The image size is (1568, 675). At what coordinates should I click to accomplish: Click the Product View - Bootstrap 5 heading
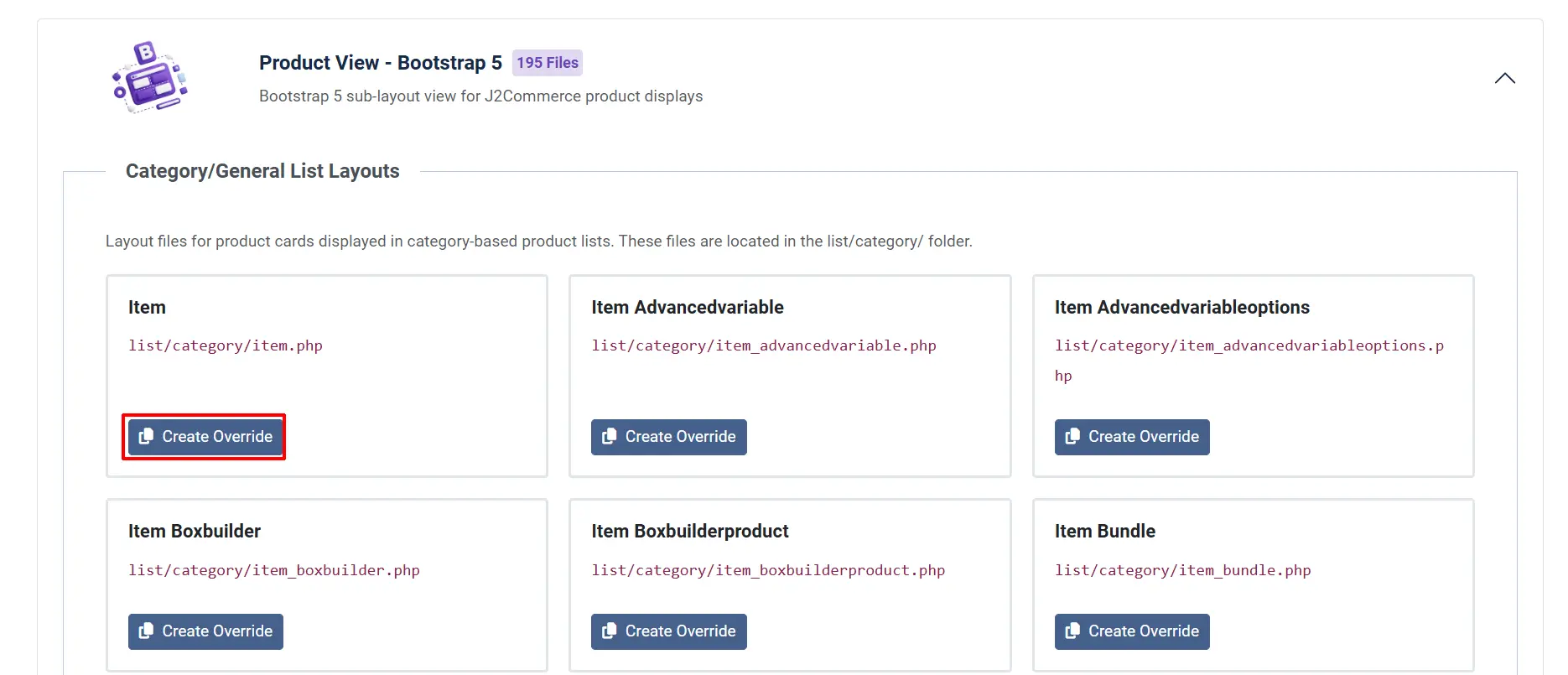[381, 63]
